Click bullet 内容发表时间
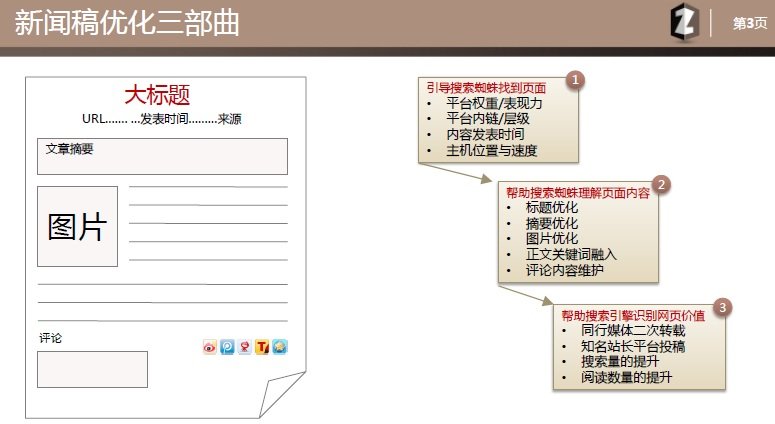This screenshot has width=775, height=424. pyautogui.click(x=485, y=134)
